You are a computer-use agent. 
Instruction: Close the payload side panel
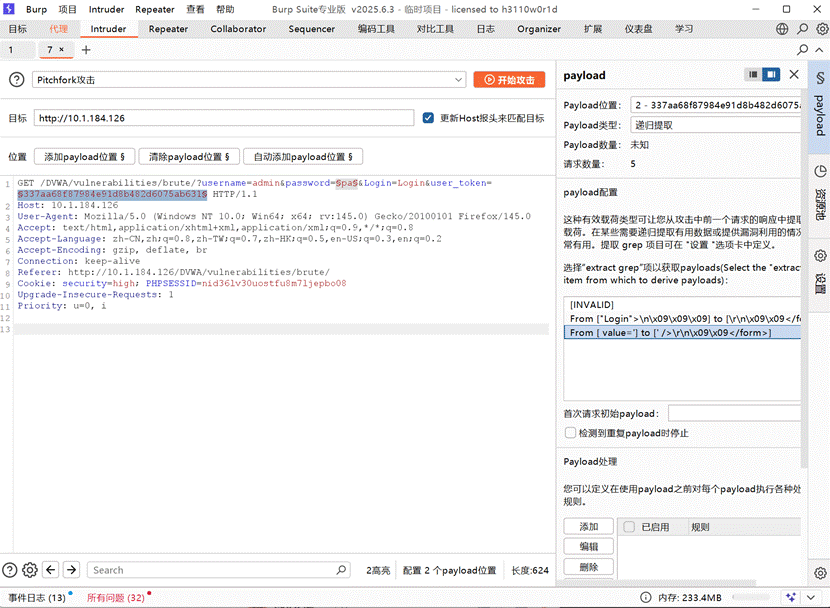coord(794,75)
